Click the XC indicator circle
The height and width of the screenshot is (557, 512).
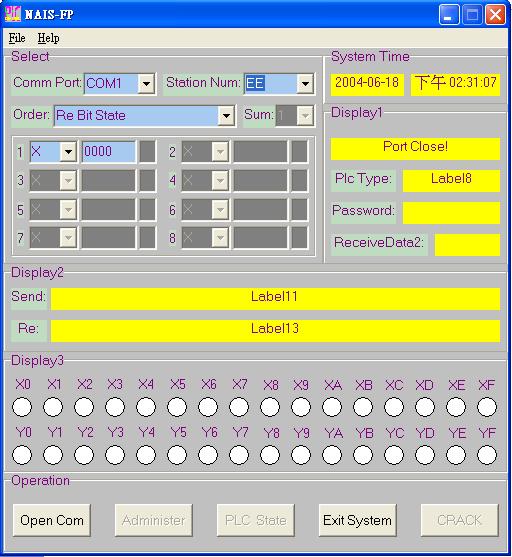point(394,407)
